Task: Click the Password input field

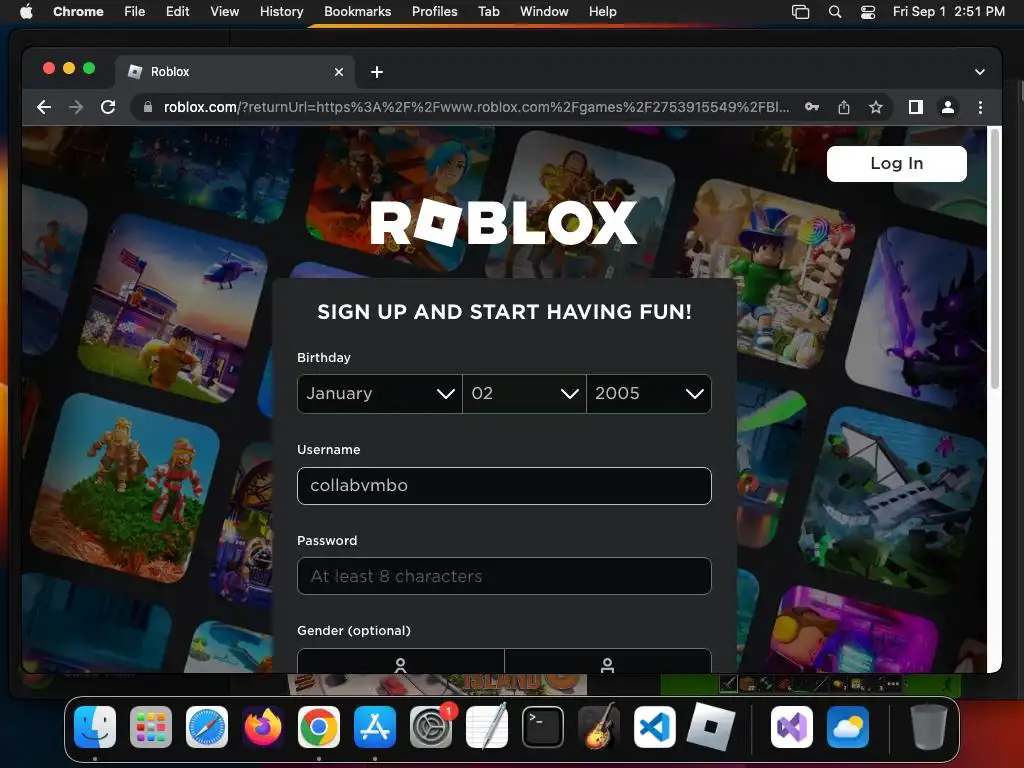Action: point(504,576)
